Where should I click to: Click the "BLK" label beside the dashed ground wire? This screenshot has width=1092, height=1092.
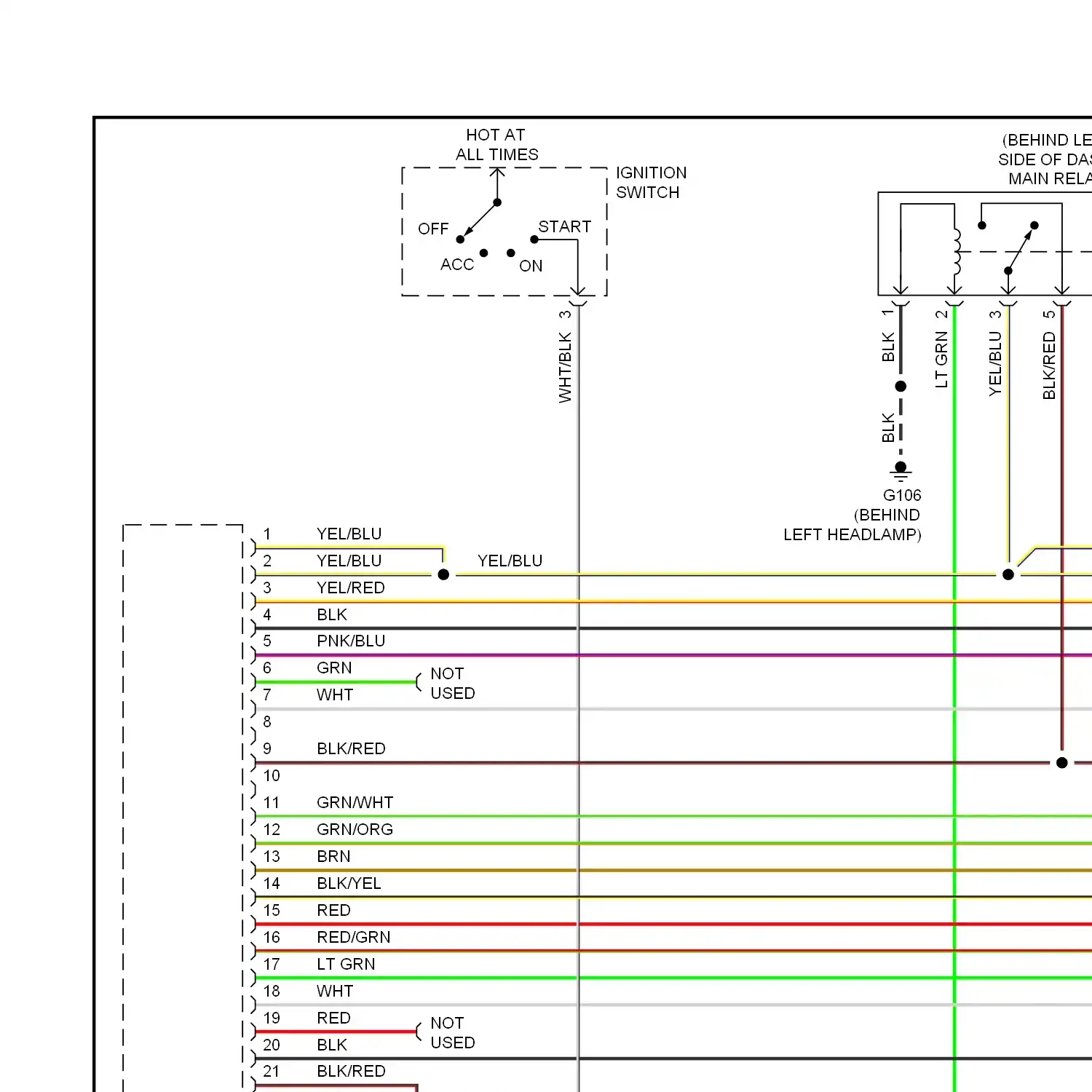[x=888, y=428]
